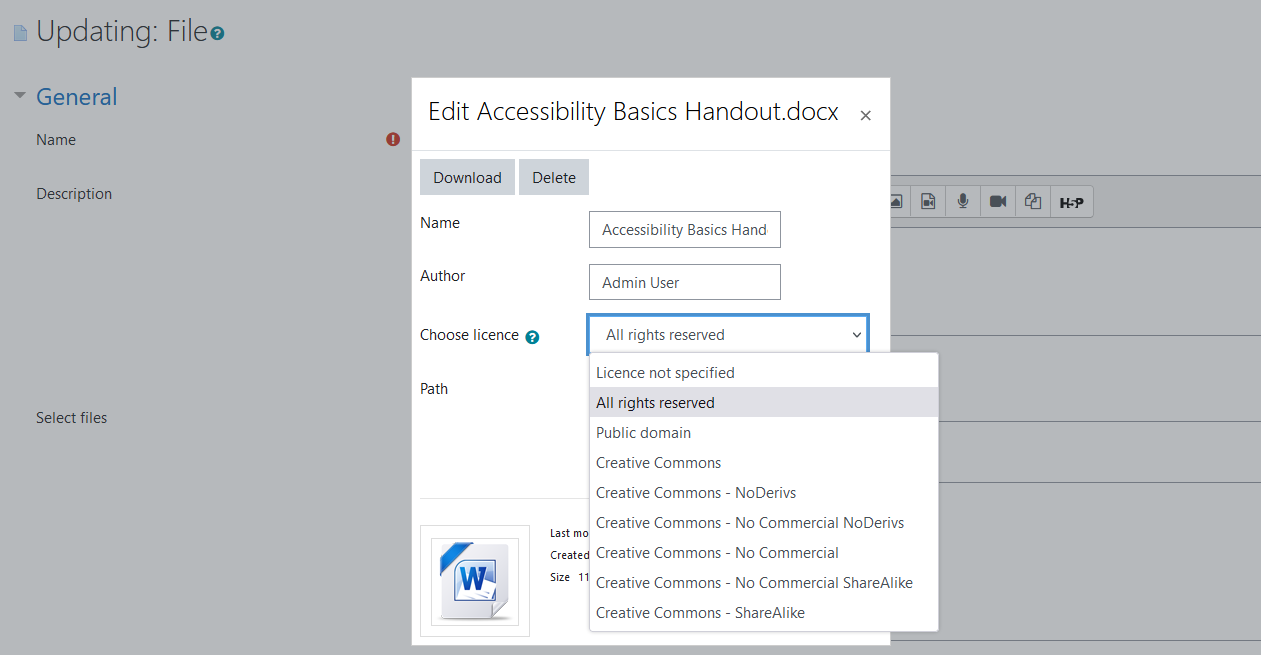Screen dimensions: 1261x655
Task: Click insert image icon in editor toolbar
Action: tap(897, 202)
